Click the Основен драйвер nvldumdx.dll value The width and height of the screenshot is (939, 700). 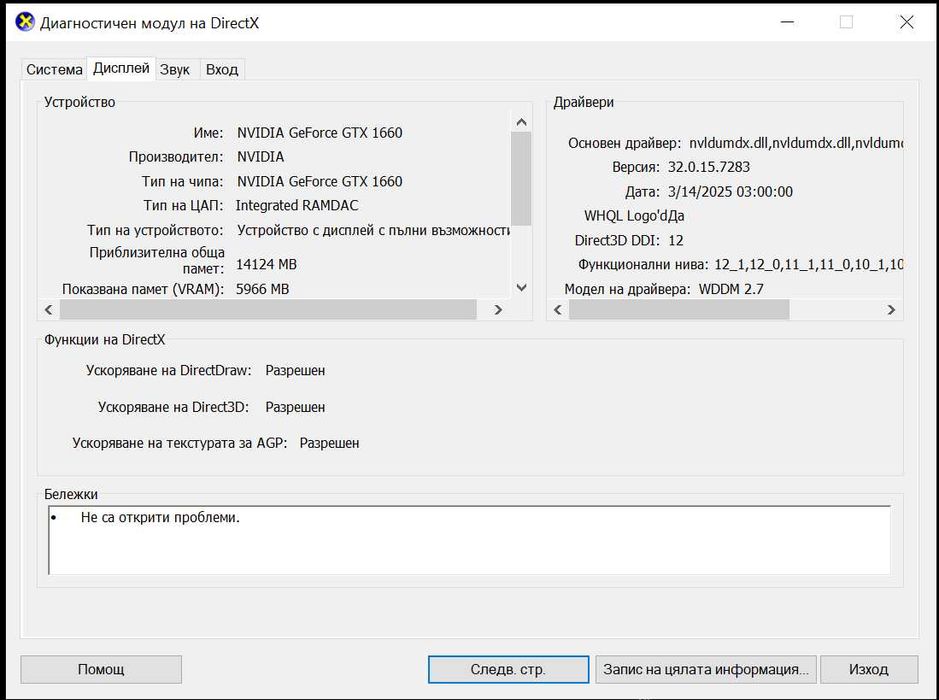pyautogui.click(x=796, y=143)
